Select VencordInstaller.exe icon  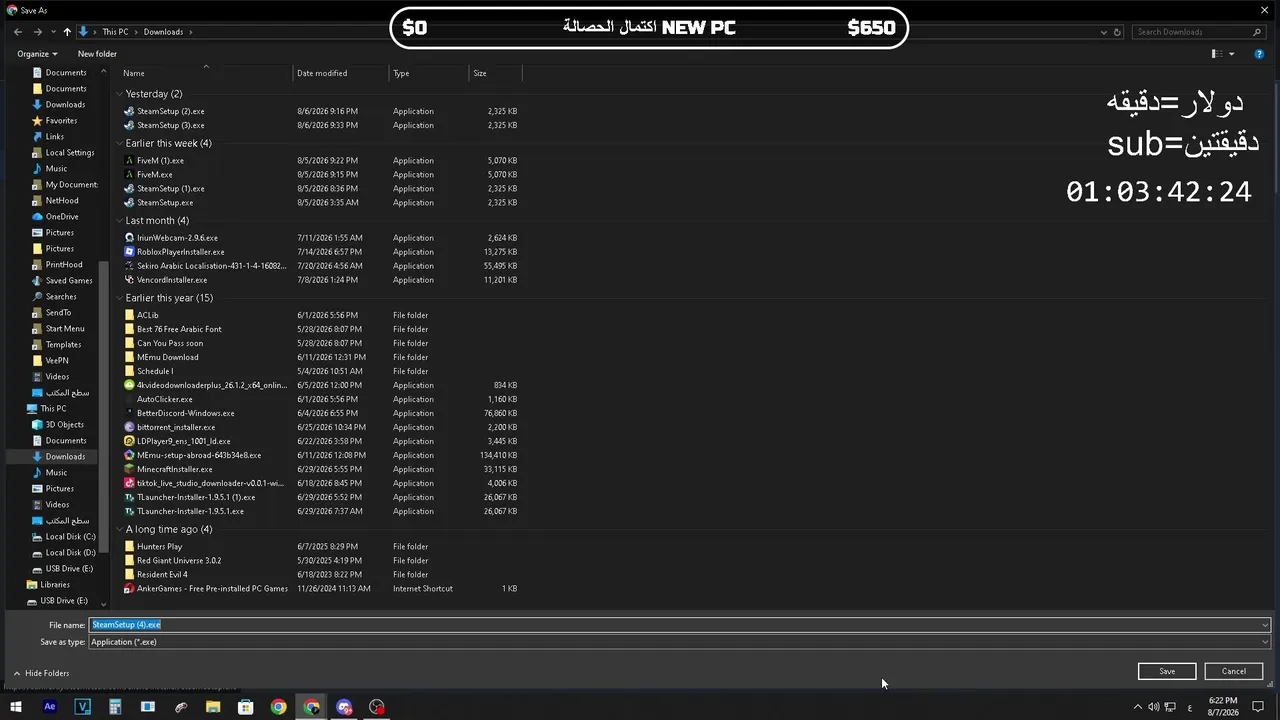point(129,280)
